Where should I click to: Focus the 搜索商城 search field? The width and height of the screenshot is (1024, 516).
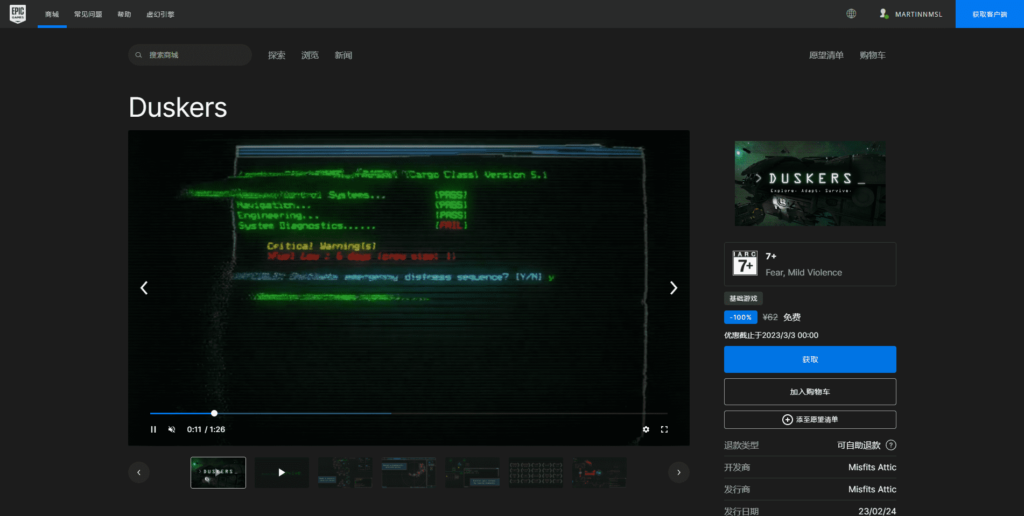click(190, 55)
